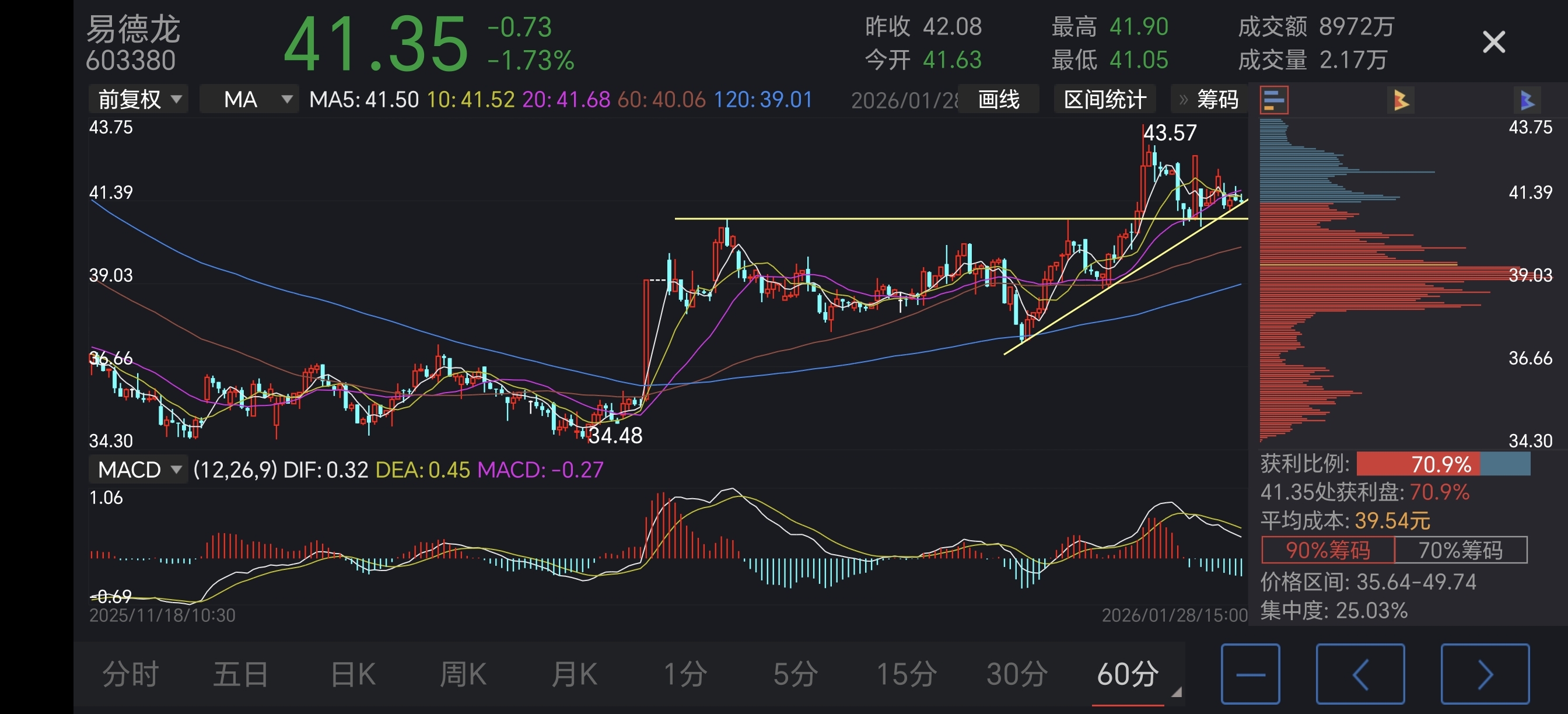This screenshot has height=714, width=1568.
Task: Click the blue flame chip icon
Action: pos(1526,100)
